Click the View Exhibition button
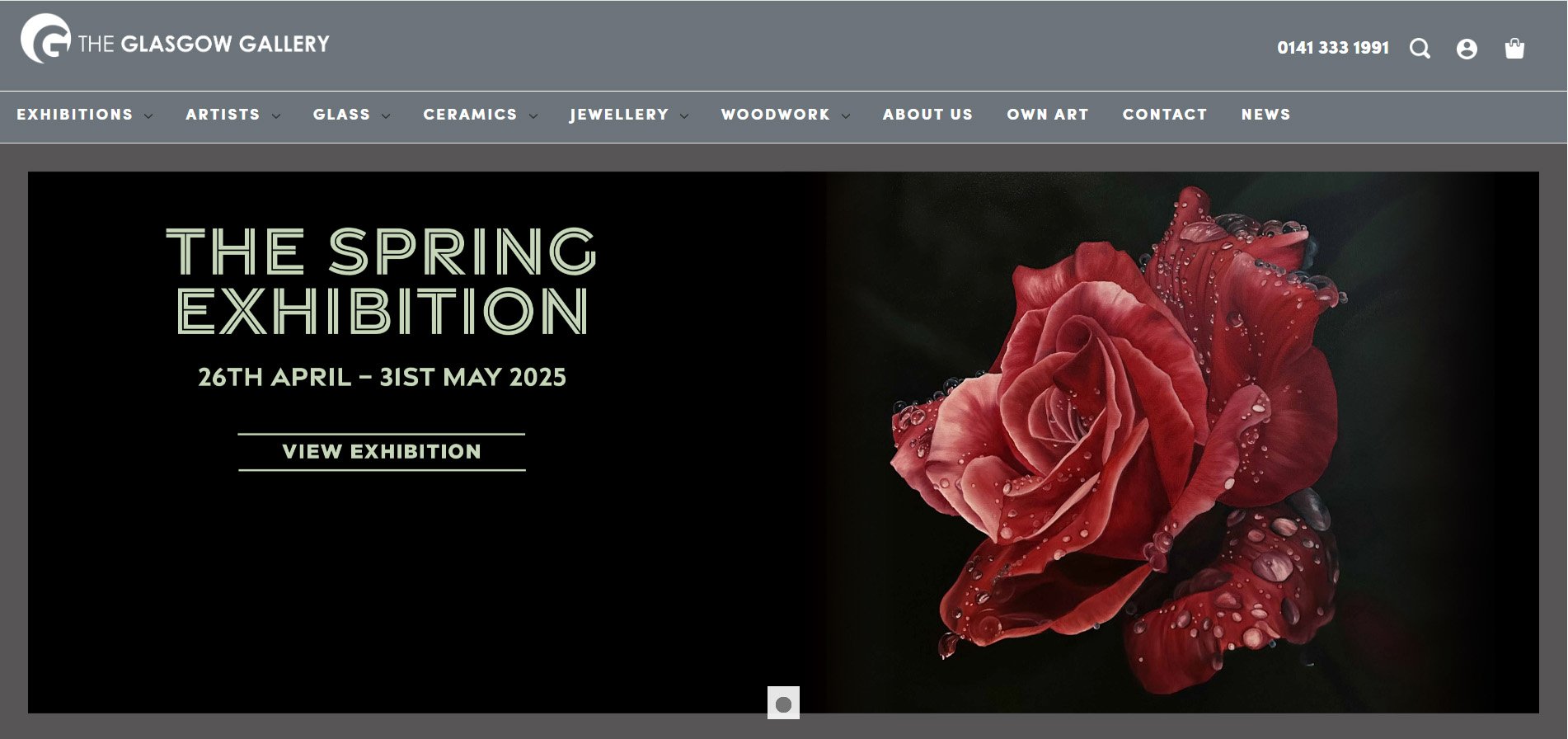1568x739 pixels. coord(382,452)
